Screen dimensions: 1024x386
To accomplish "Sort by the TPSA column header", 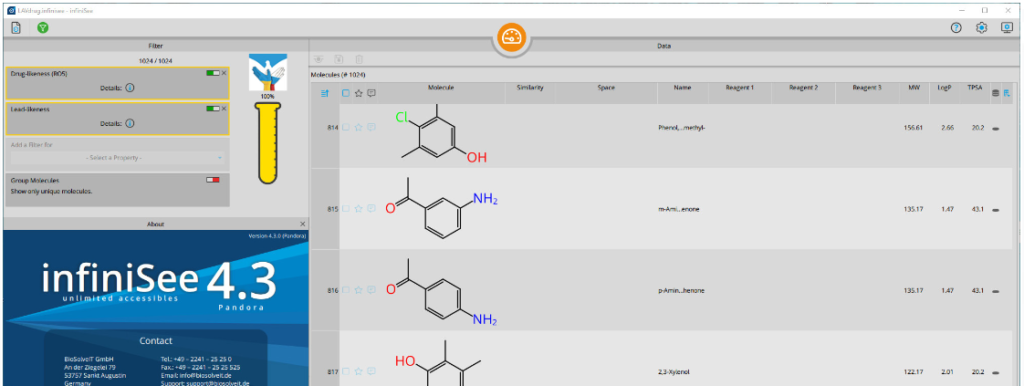I will point(975,88).
